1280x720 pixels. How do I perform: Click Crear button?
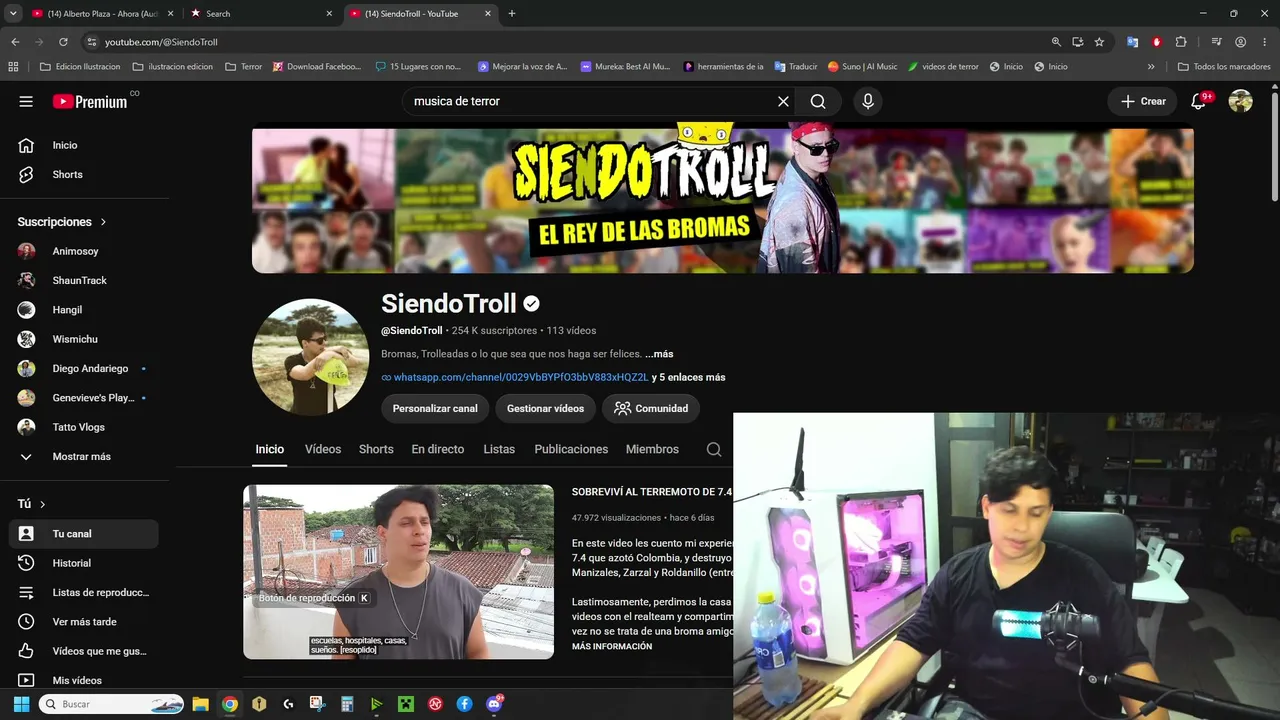point(1143,101)
